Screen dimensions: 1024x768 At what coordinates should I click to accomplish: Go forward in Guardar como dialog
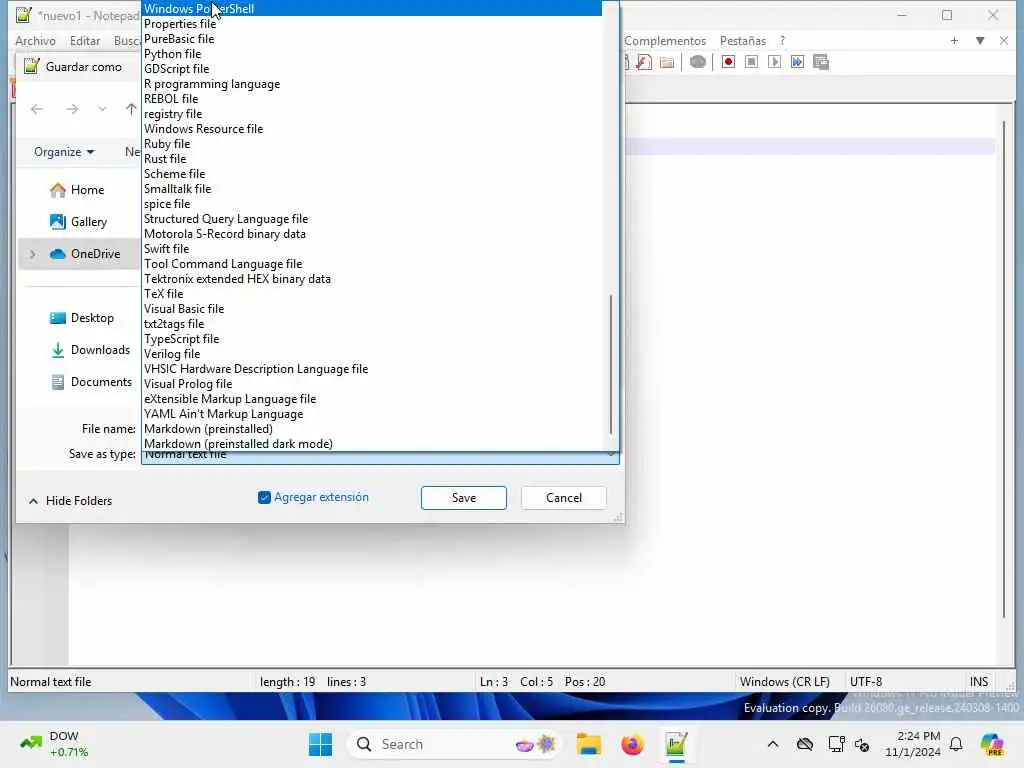(72, 109)
